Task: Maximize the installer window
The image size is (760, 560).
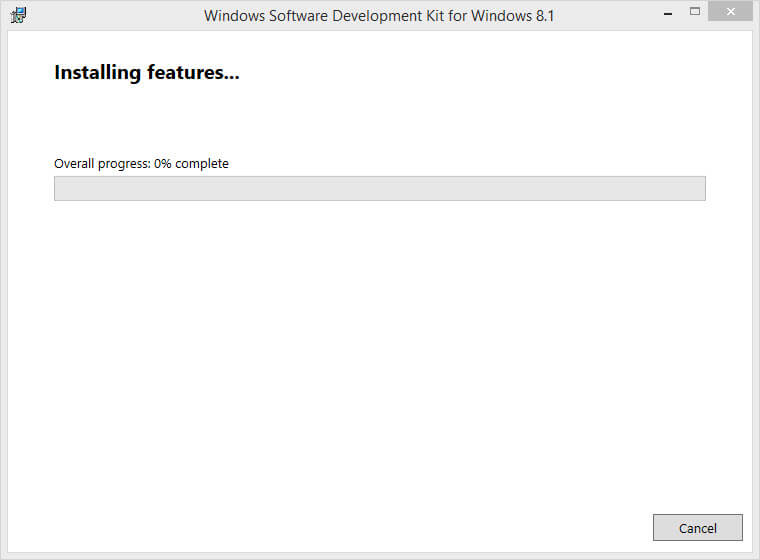Action: coord(695,14)
